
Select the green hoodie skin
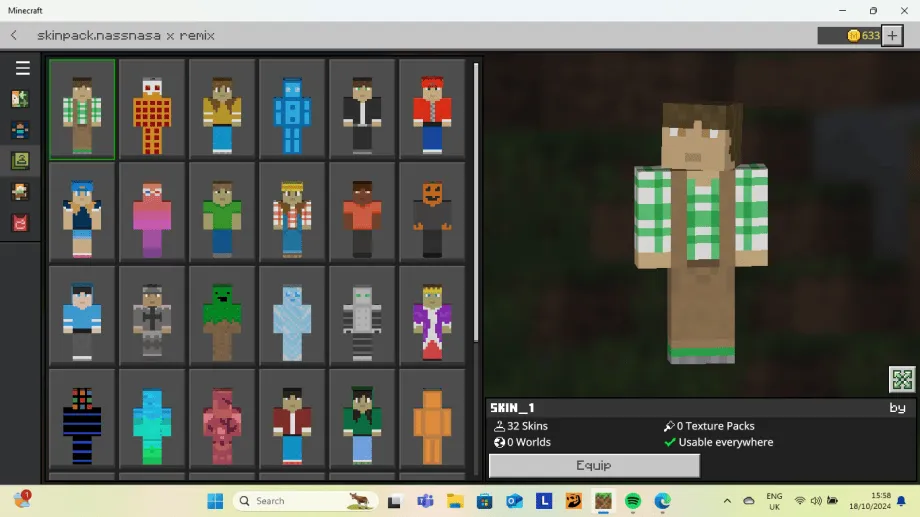362,419
